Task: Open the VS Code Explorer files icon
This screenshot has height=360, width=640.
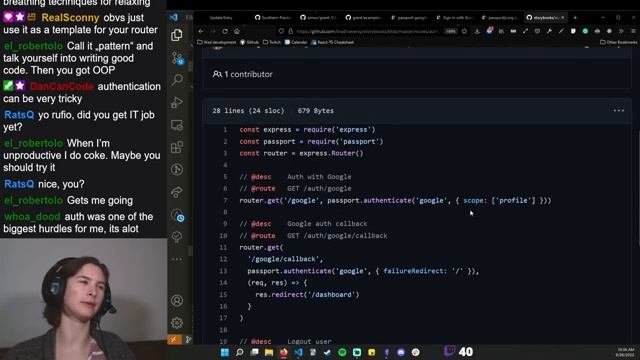Action: (177, 36)
